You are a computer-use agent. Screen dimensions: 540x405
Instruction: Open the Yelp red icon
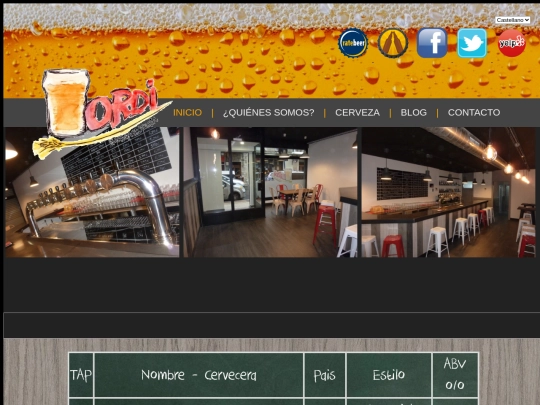512,43
